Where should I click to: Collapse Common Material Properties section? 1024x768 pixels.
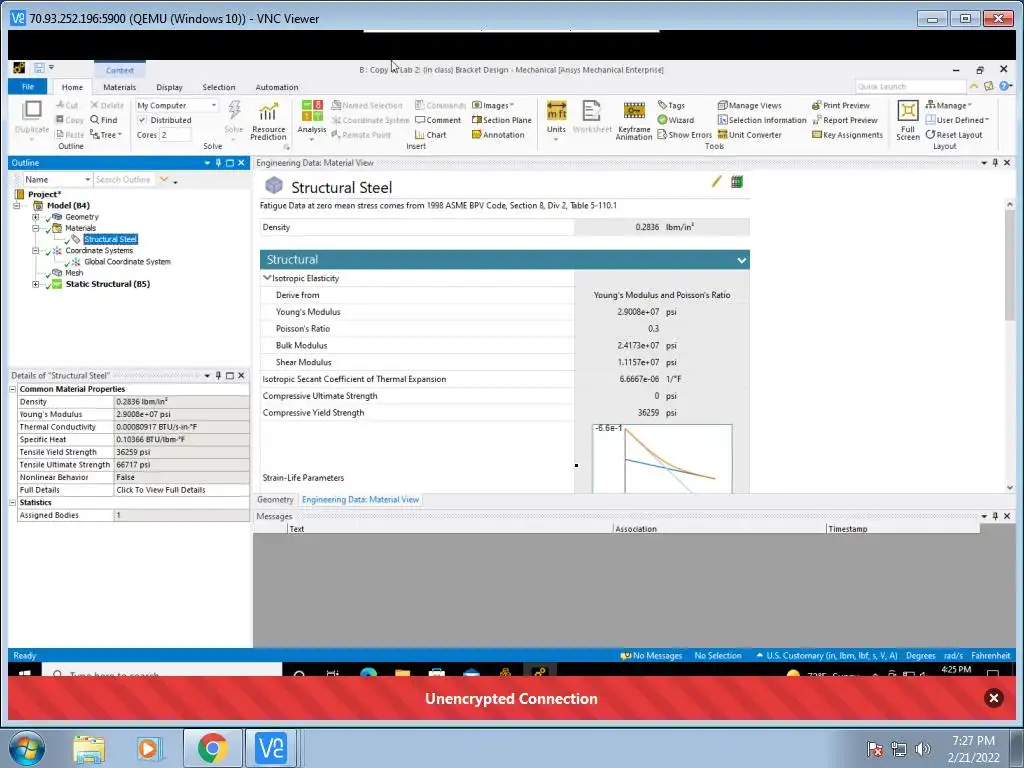click(x=12, y=389)
